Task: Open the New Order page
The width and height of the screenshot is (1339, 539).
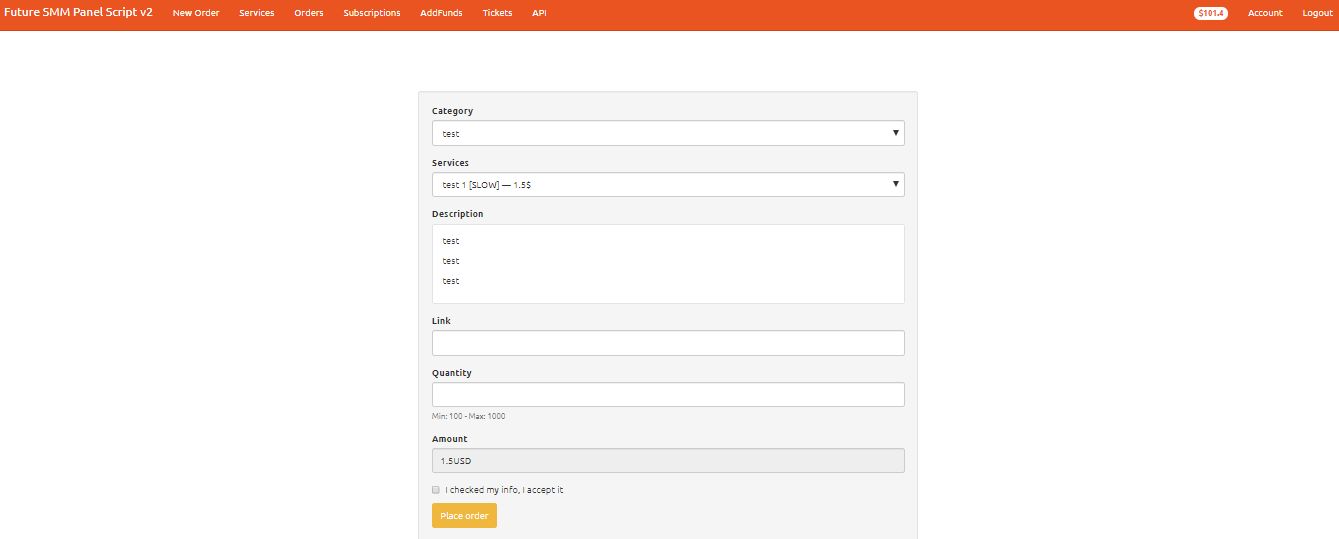Action: [196, 13]
